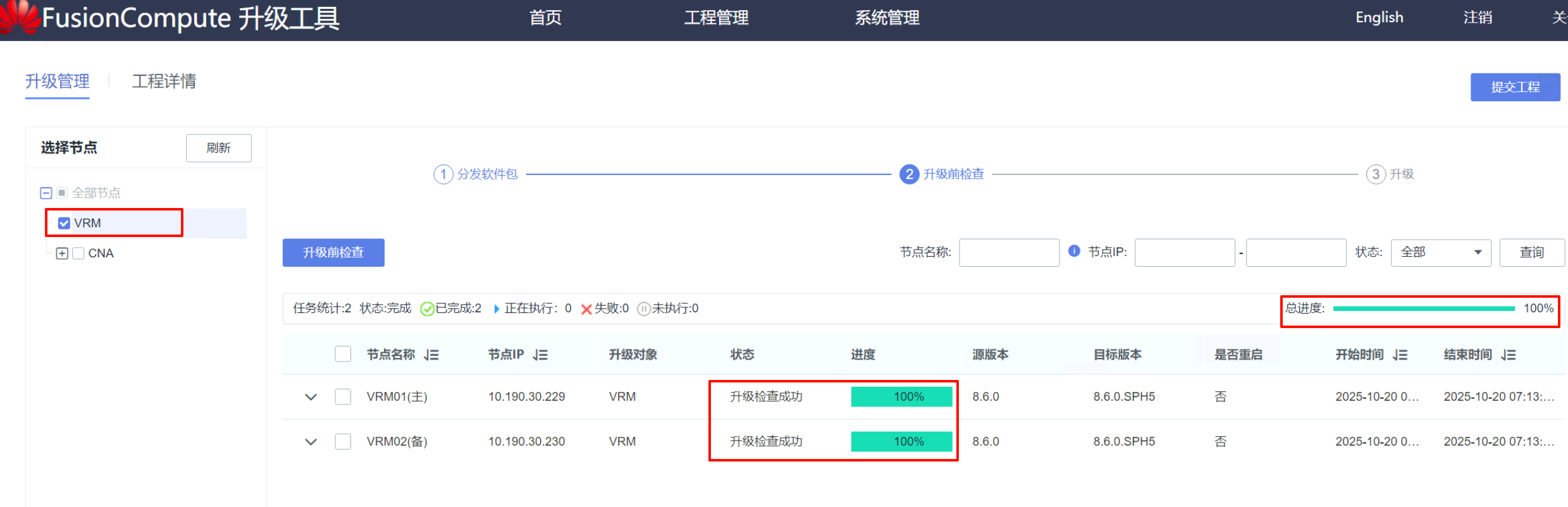Click the 提交工程 button
The height and width of the screenshot is (507, 1568).
[x=1514, y=87]
